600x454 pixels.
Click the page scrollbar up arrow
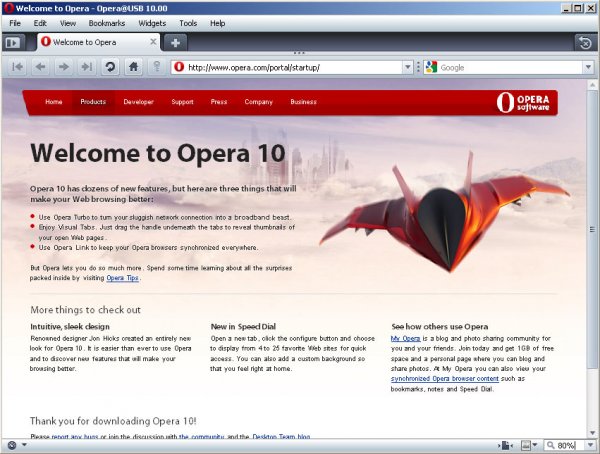tap(592, 85)
